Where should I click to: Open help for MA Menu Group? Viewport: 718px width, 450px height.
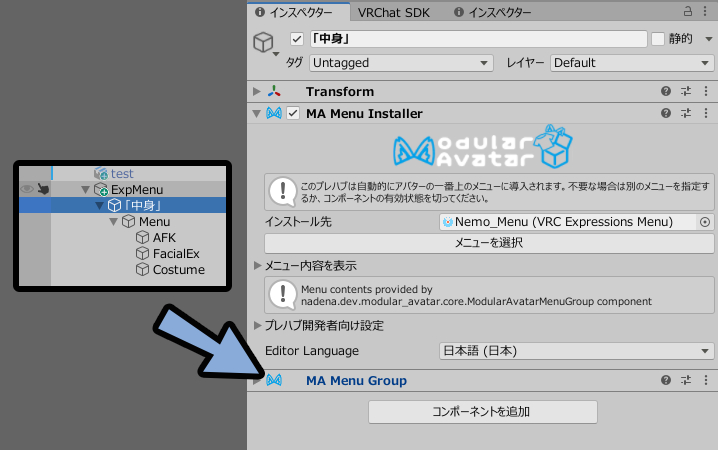(666, 380)
